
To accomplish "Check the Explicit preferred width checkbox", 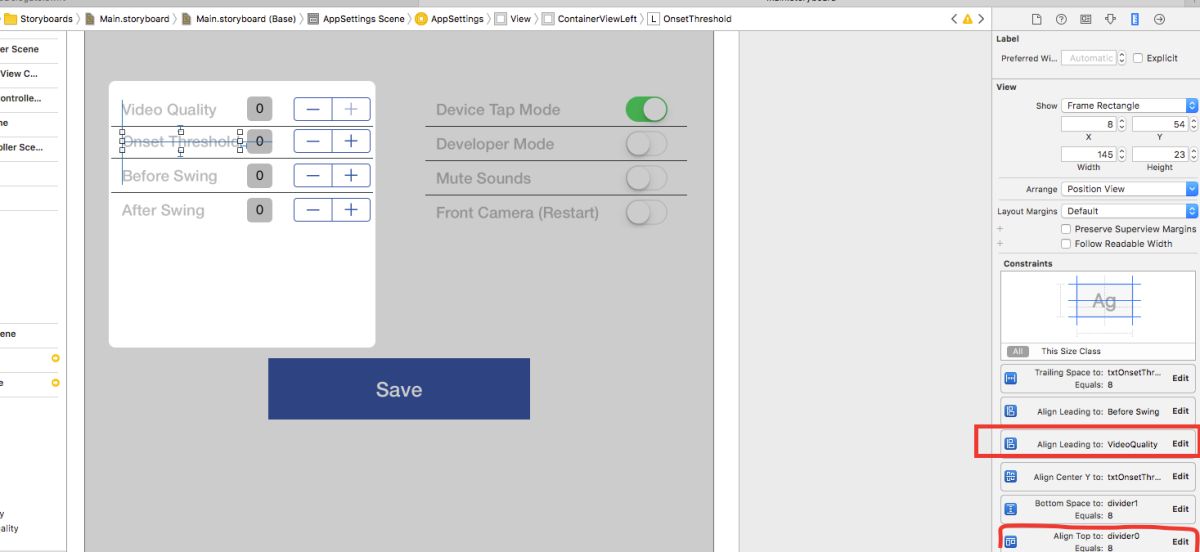I will (1137, 58).
